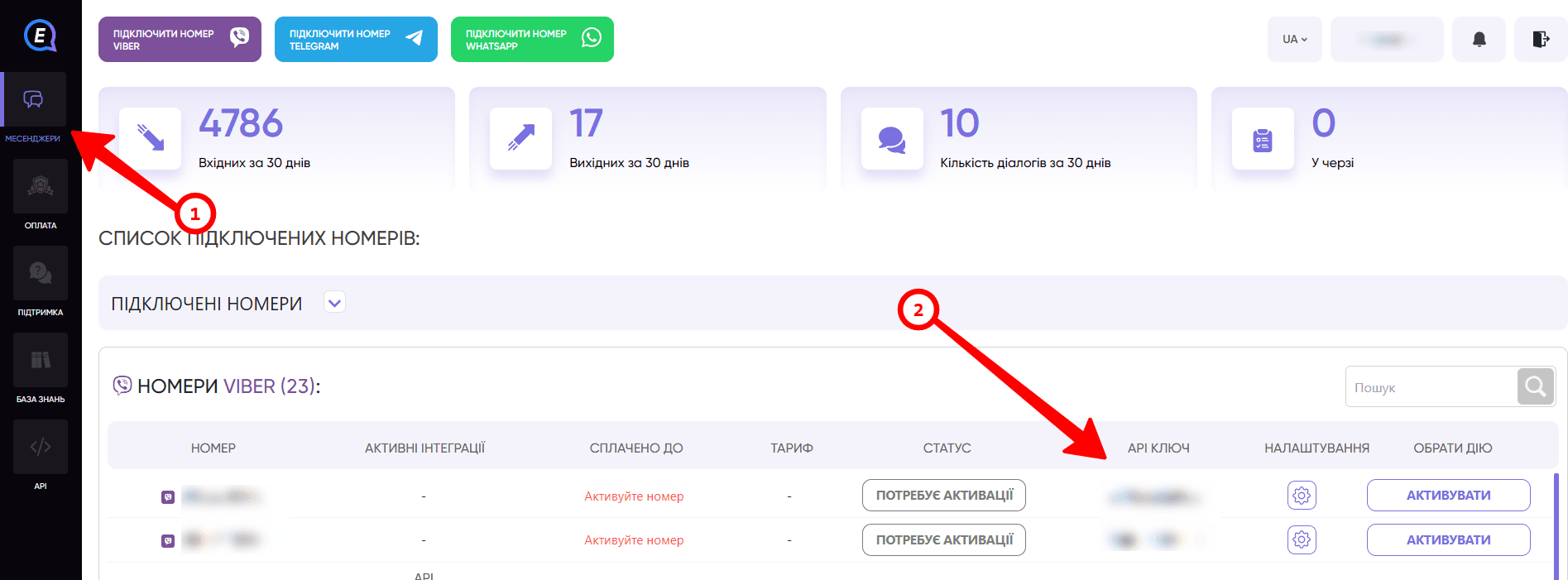
Task: Click the API ключ column header
Action: (x=1158, y=448)
